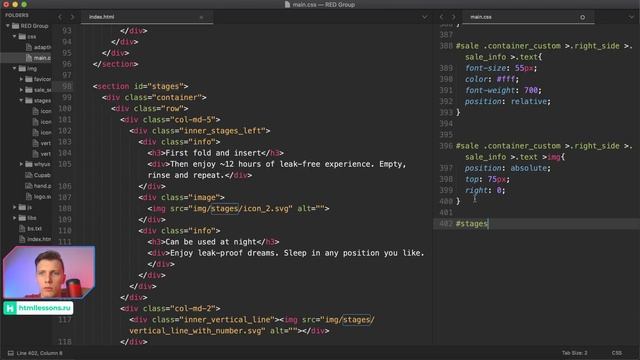The height and width of the screenshot is (360, 640).
Task: Collapse the stages folder
Action: [21, 100]
